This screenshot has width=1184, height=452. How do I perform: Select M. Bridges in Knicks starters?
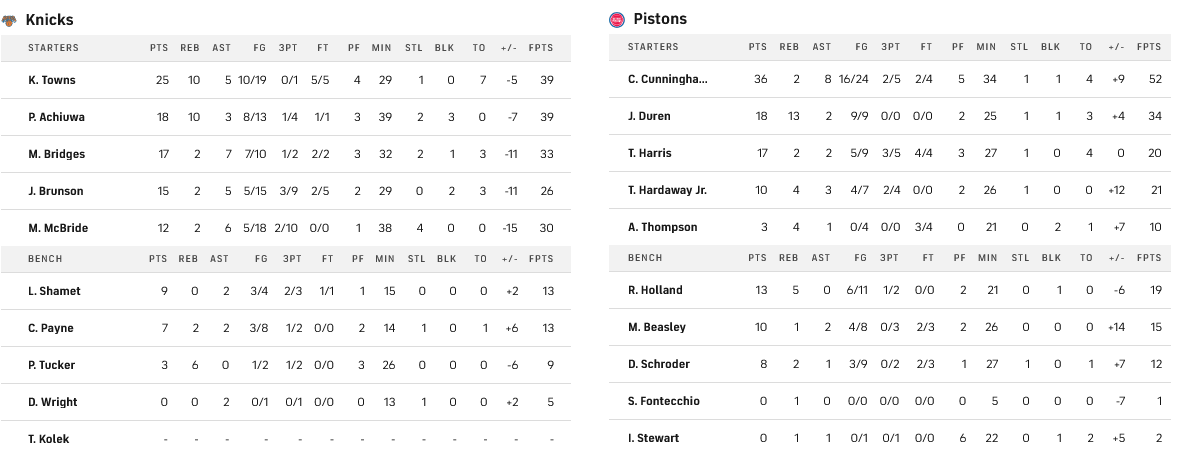(x=56, y=154)
